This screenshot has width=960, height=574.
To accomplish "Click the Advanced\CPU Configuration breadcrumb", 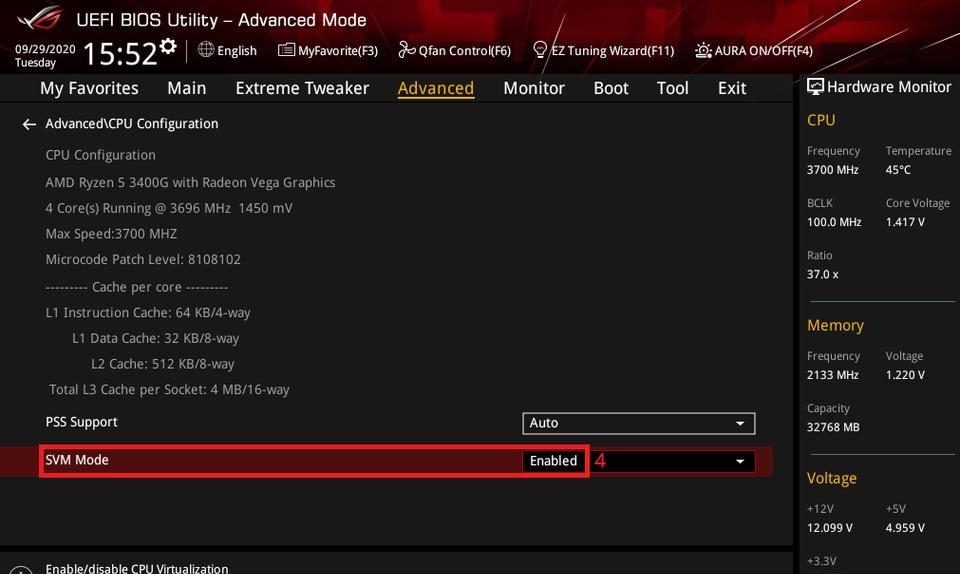I will (132, 124).
